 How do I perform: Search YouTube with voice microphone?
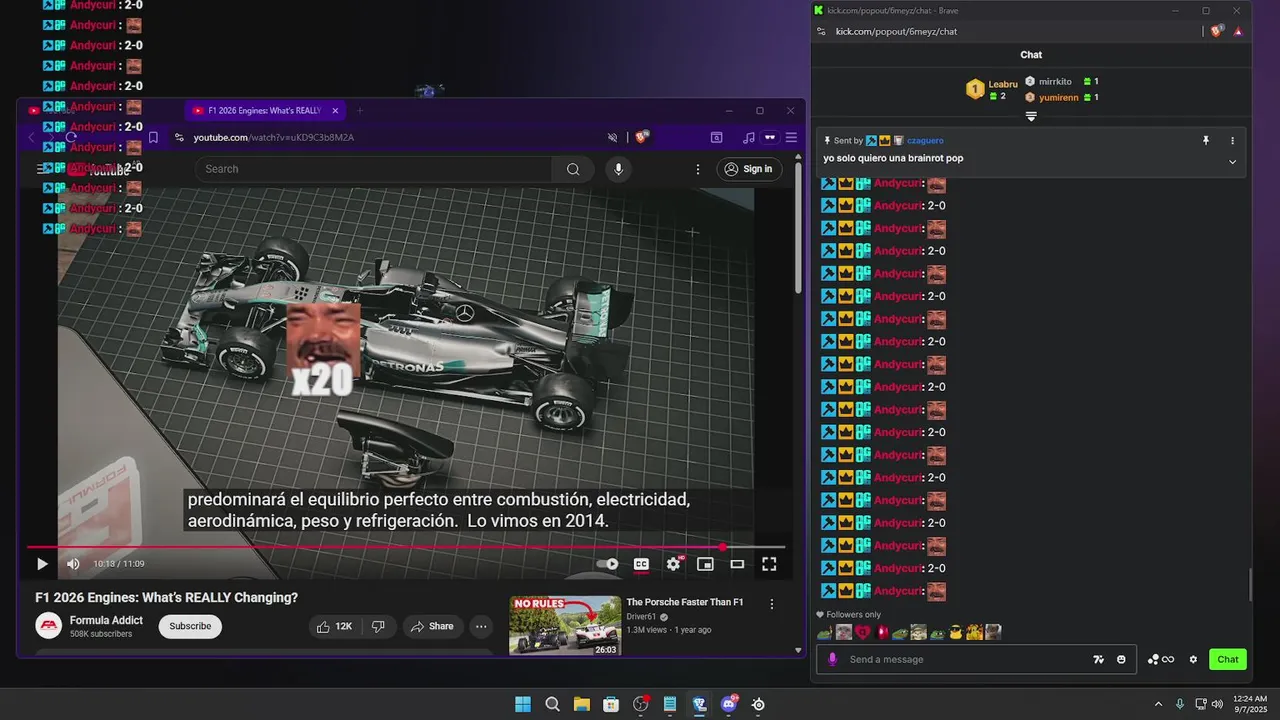point(618,169)
